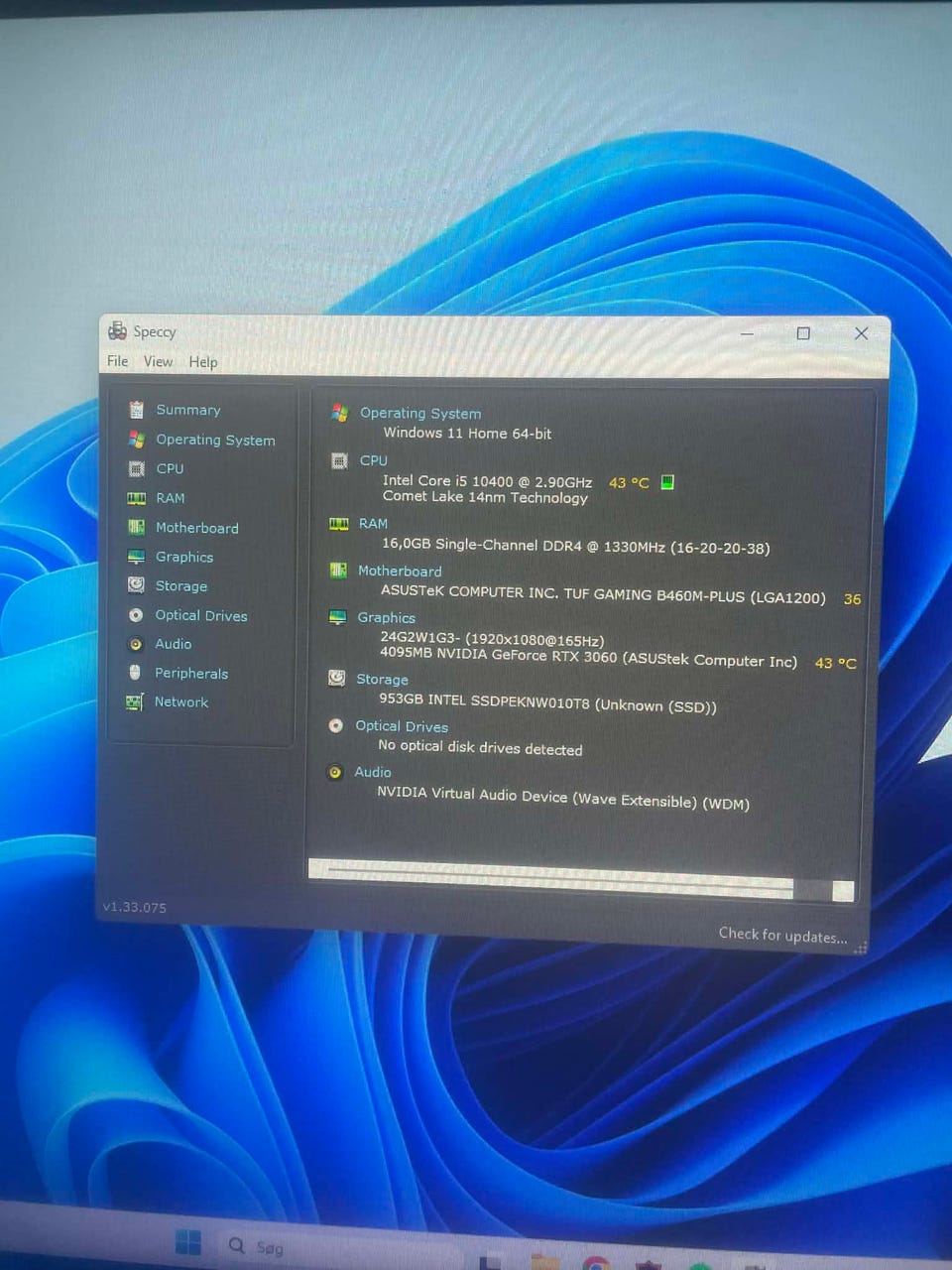This screenshot has width=952, height=1270.
Task: Select the text Comet Lake 14nm Technology
Action: point(485,497)
